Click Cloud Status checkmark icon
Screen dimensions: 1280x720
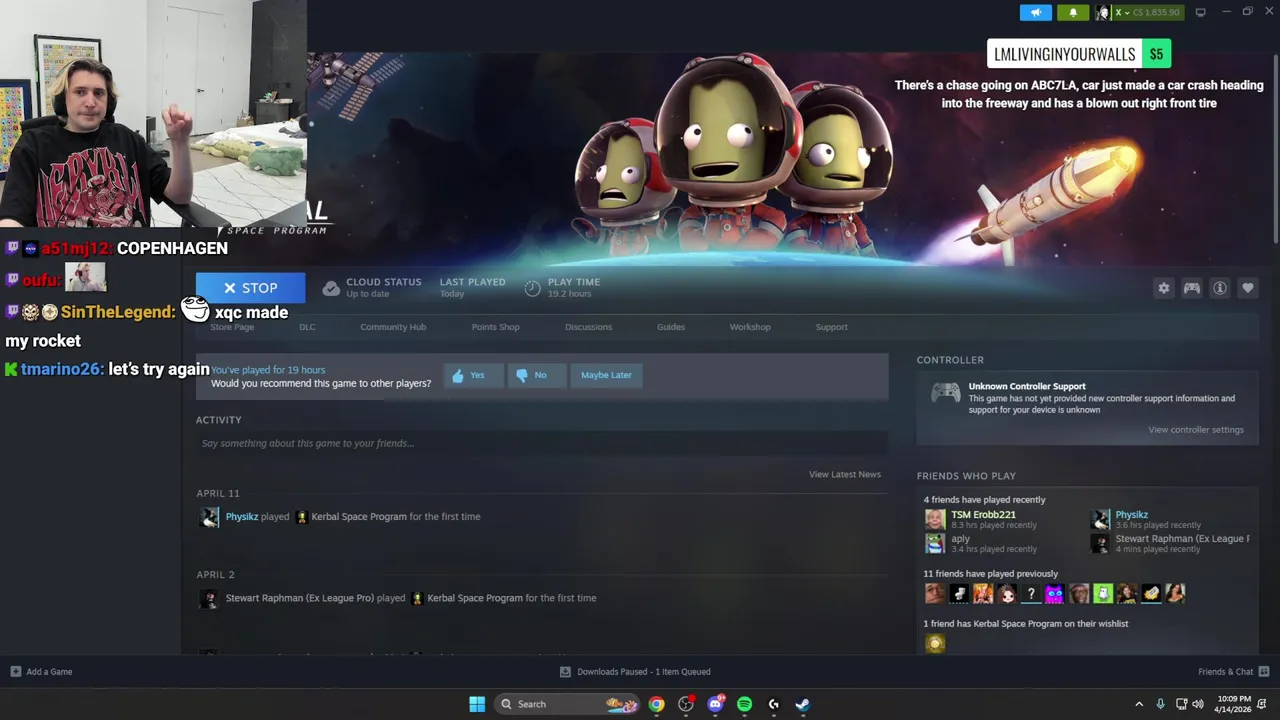pyautogui.click(x=331, y=288)
